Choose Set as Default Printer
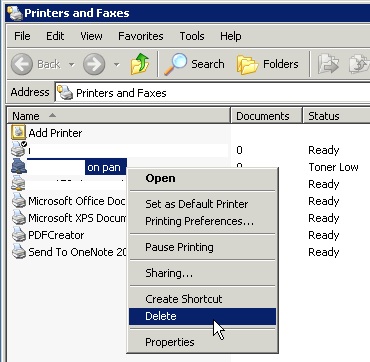The image size is (370, 362). pyautogui.click(x=202, y=204)
